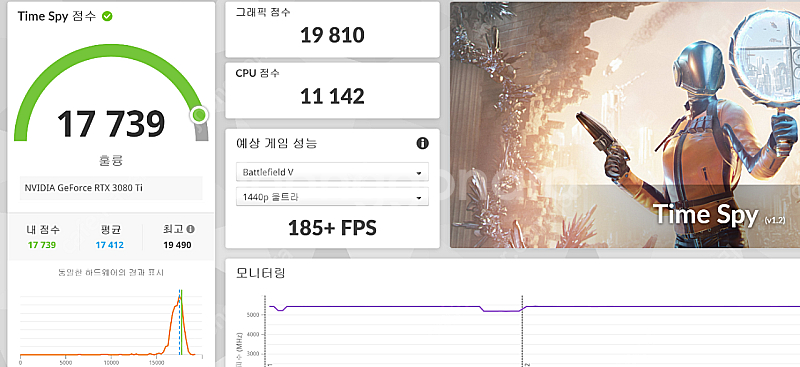Click the CPU 점수 value 11 142
800x367 pixels.
click(x=332, y=96)
